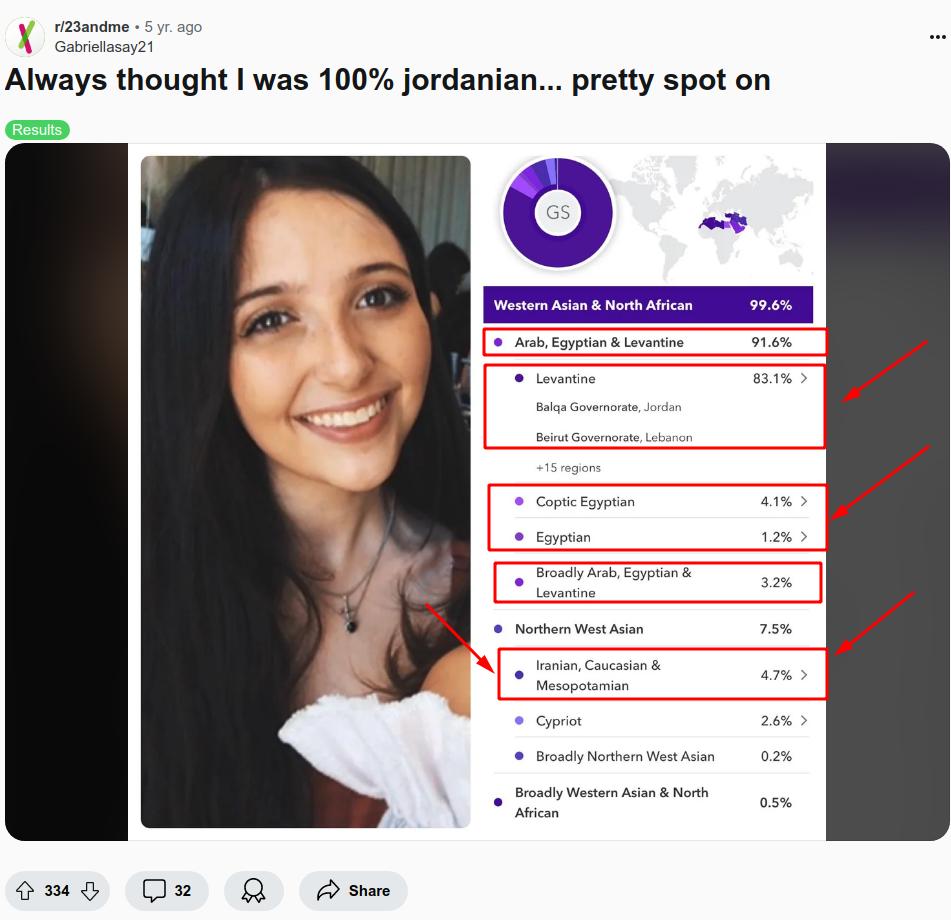
Task: Downvote the post with the down arrow
Action: pos(90,891)
